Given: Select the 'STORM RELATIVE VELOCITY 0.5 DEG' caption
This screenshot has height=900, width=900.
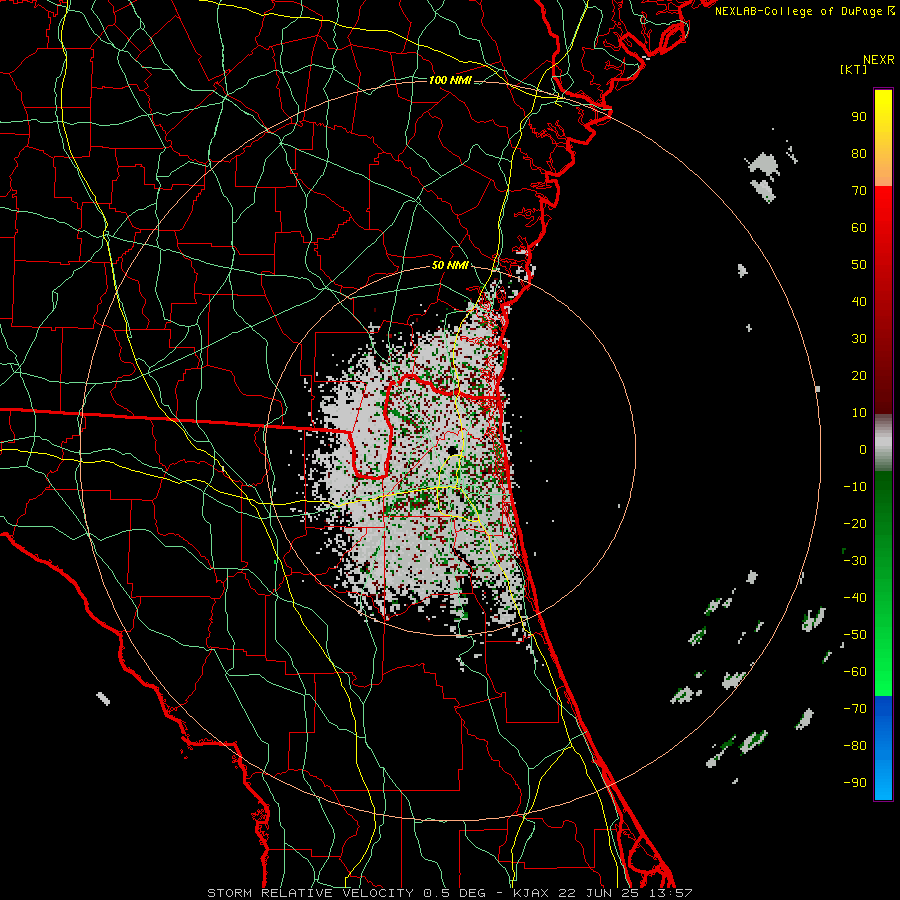Looking at the screenshot, I should point(346,893).
